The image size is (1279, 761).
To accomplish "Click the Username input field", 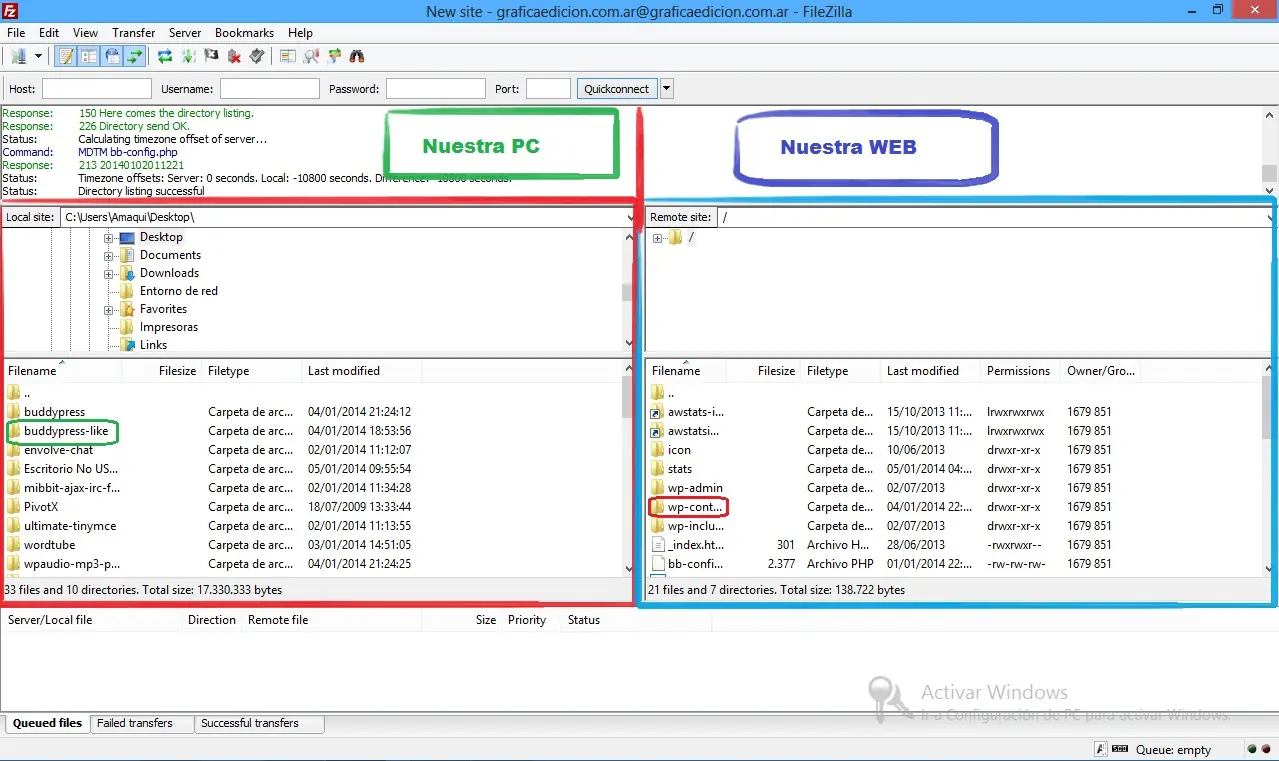I will pos(270,89).
